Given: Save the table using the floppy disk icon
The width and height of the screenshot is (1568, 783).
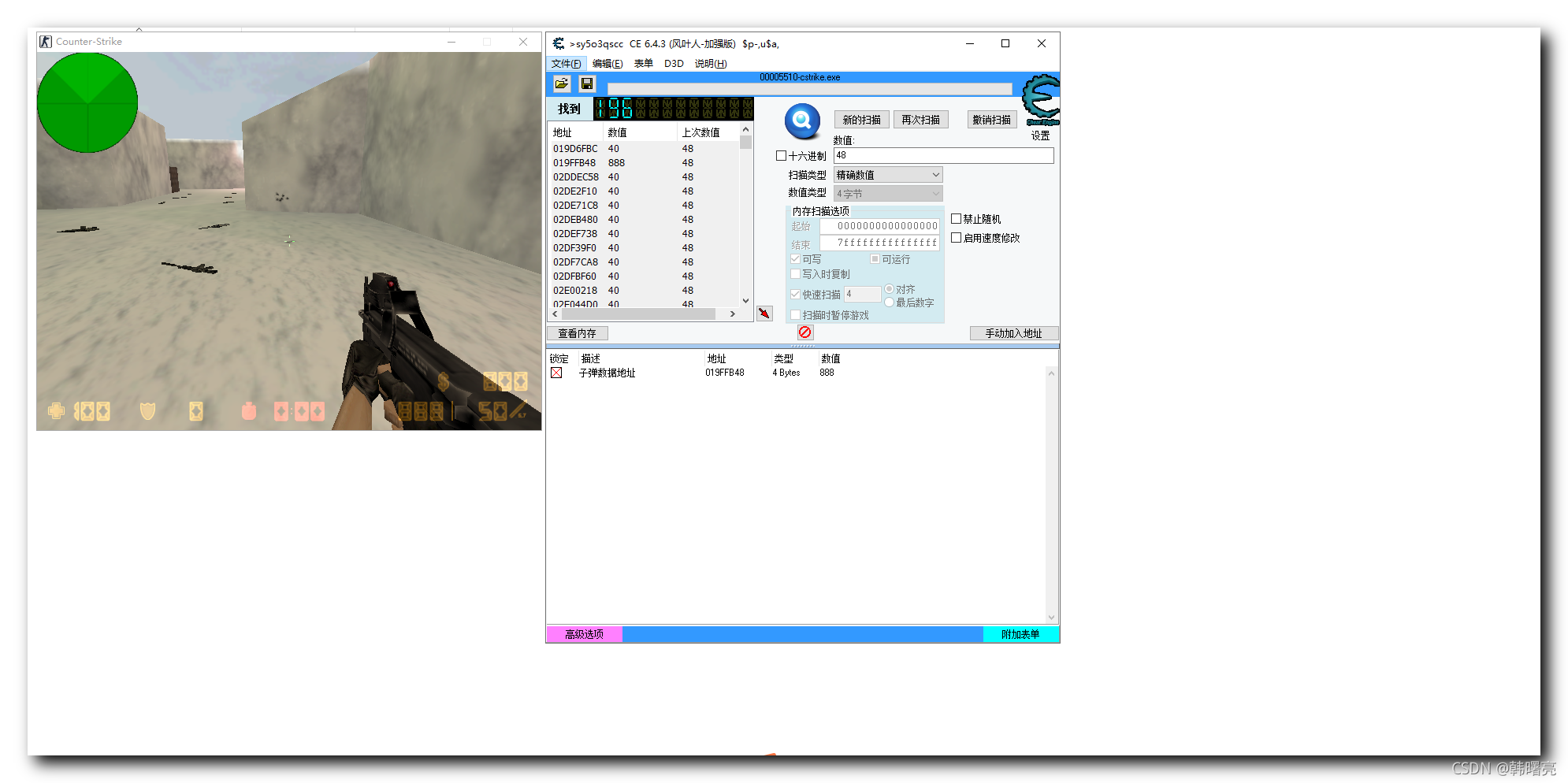Looking at the screenshot, I should [x=587, y=83].
